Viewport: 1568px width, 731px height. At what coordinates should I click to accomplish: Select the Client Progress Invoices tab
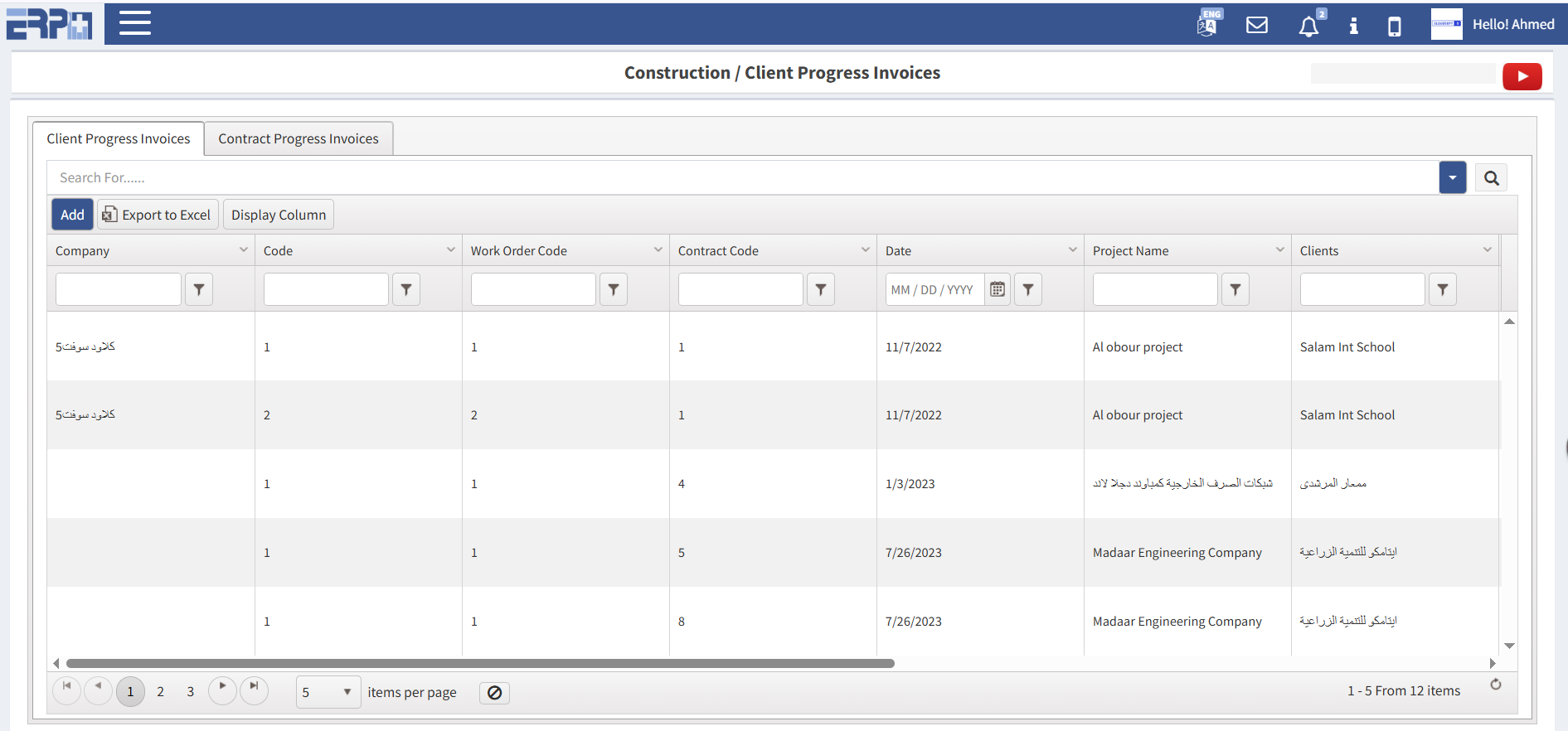119,138
